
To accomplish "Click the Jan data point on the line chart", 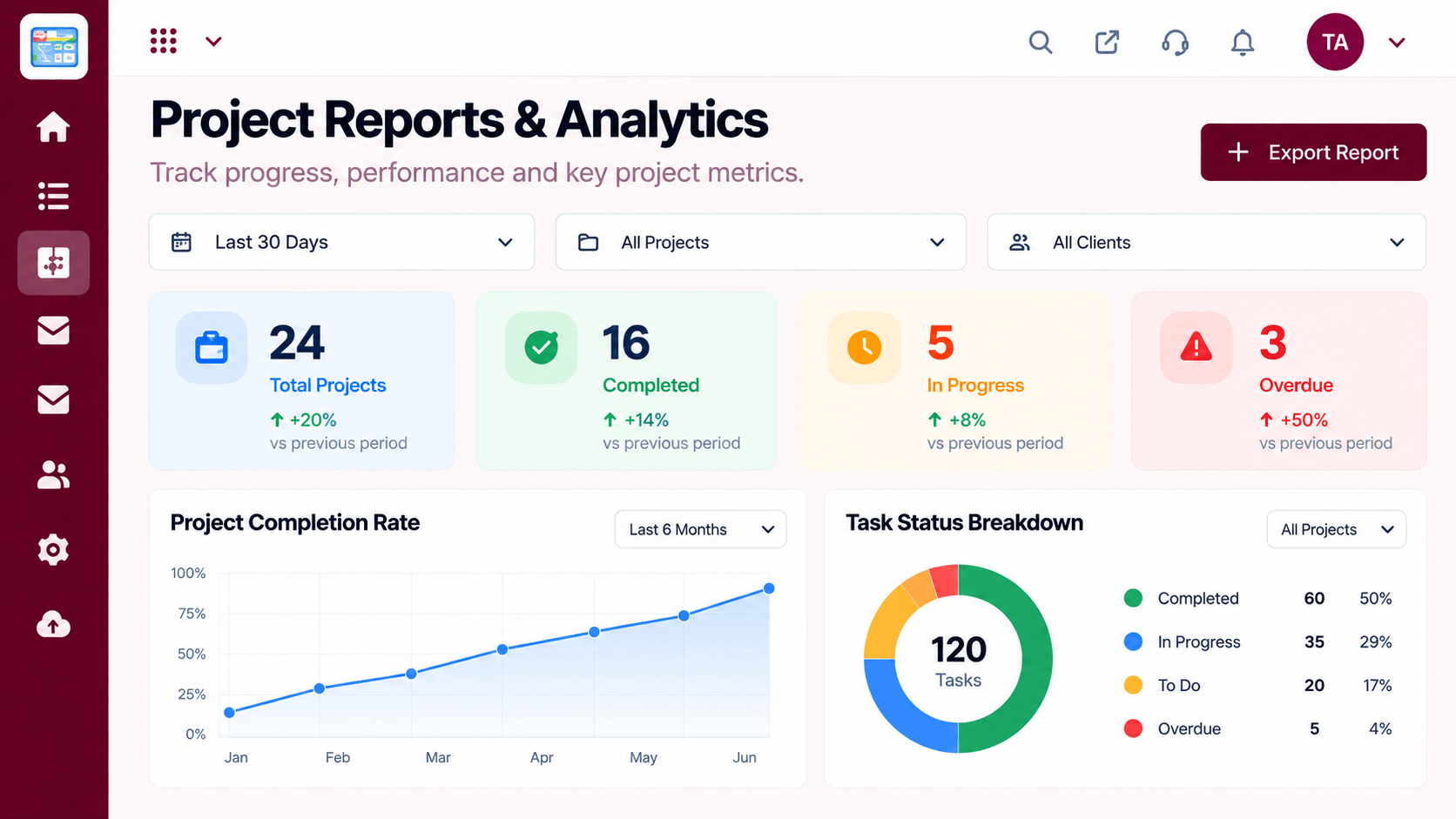I will tap(230, 712).
